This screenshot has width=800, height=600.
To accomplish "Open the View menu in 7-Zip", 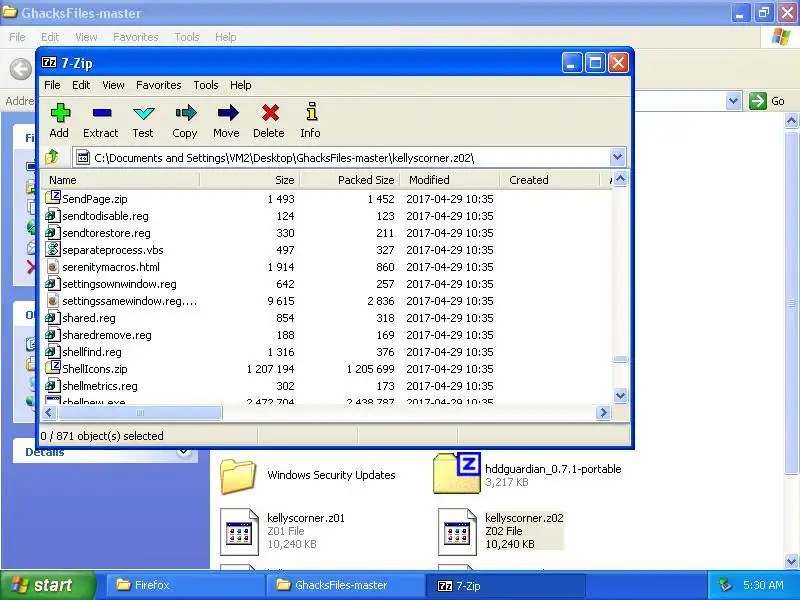I will click(x=113, y=85).
